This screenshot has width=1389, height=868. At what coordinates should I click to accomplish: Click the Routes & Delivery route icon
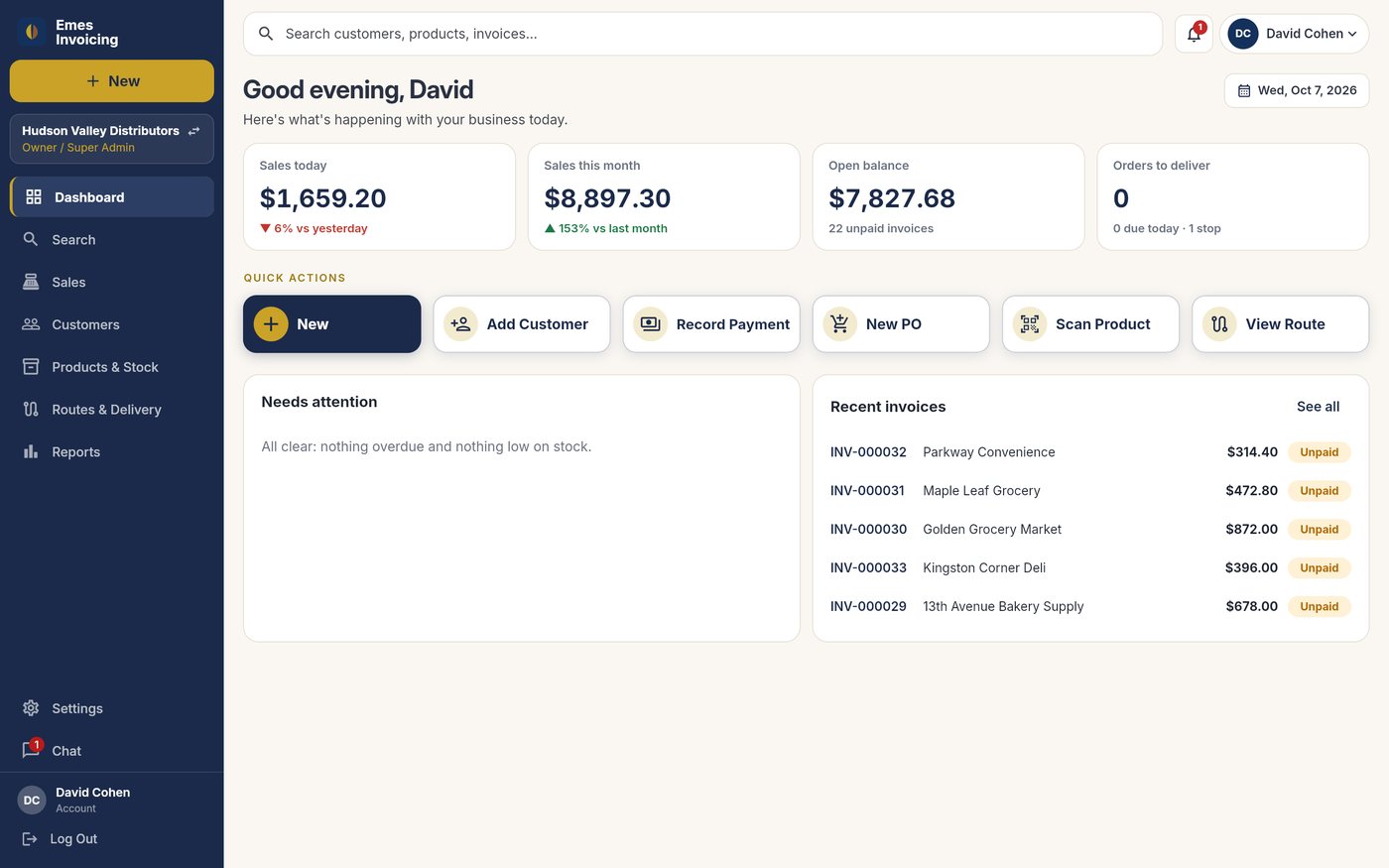(31, 409)
